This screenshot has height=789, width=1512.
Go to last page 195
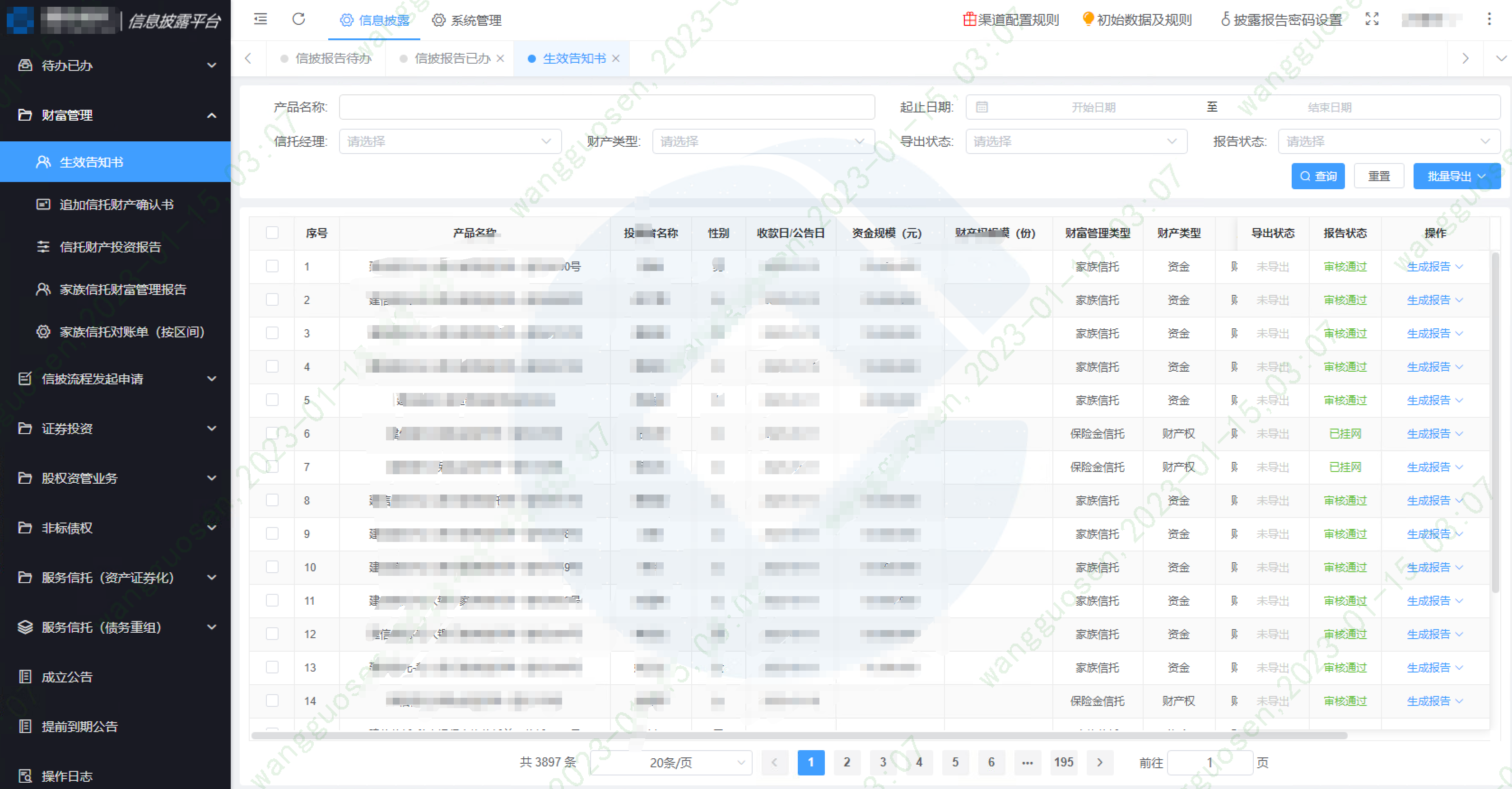pyautogui.click(x=1064, y=762)
